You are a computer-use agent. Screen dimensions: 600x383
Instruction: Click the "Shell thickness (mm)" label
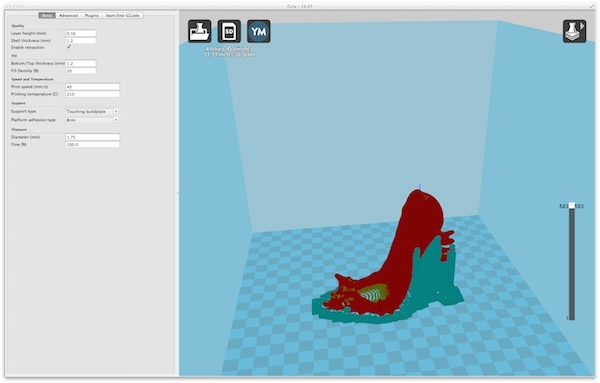(x=31, y=41)
